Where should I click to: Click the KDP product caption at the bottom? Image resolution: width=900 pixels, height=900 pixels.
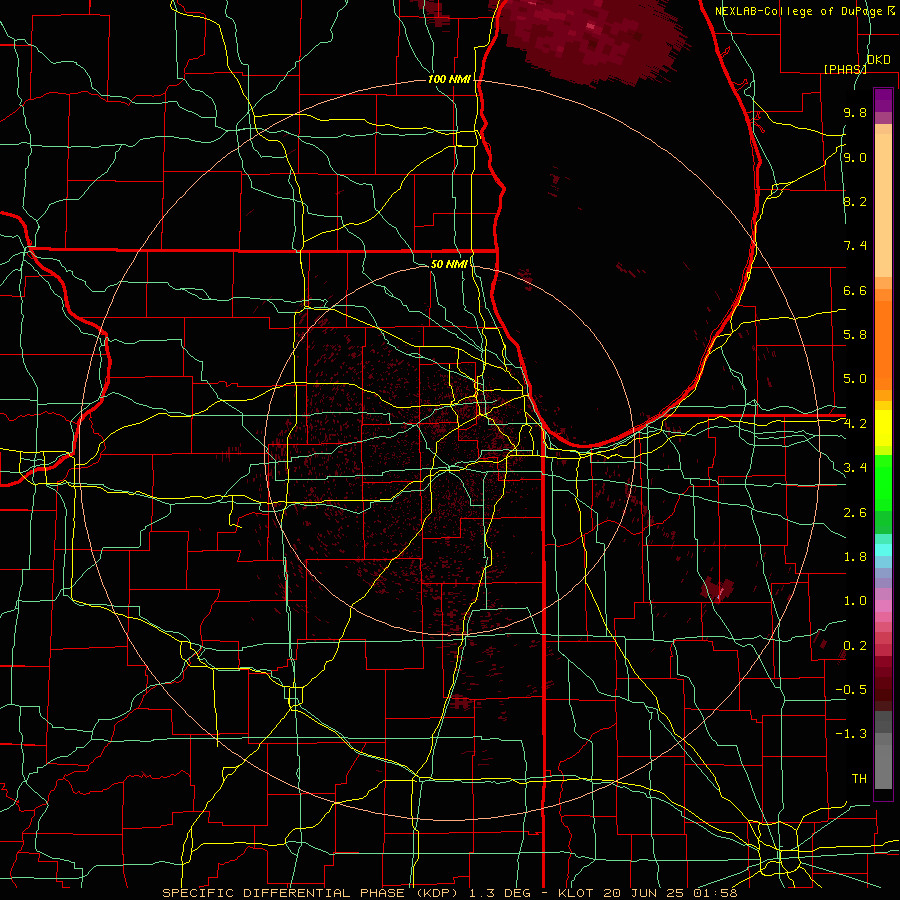(449, 893)
